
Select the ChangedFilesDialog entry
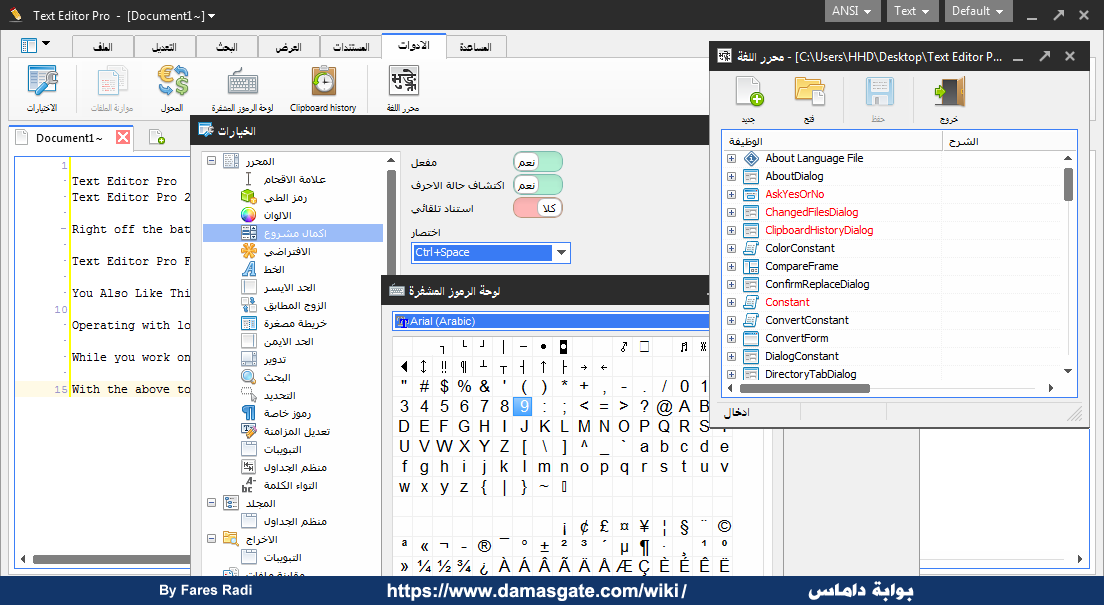(x=812, y=212)
